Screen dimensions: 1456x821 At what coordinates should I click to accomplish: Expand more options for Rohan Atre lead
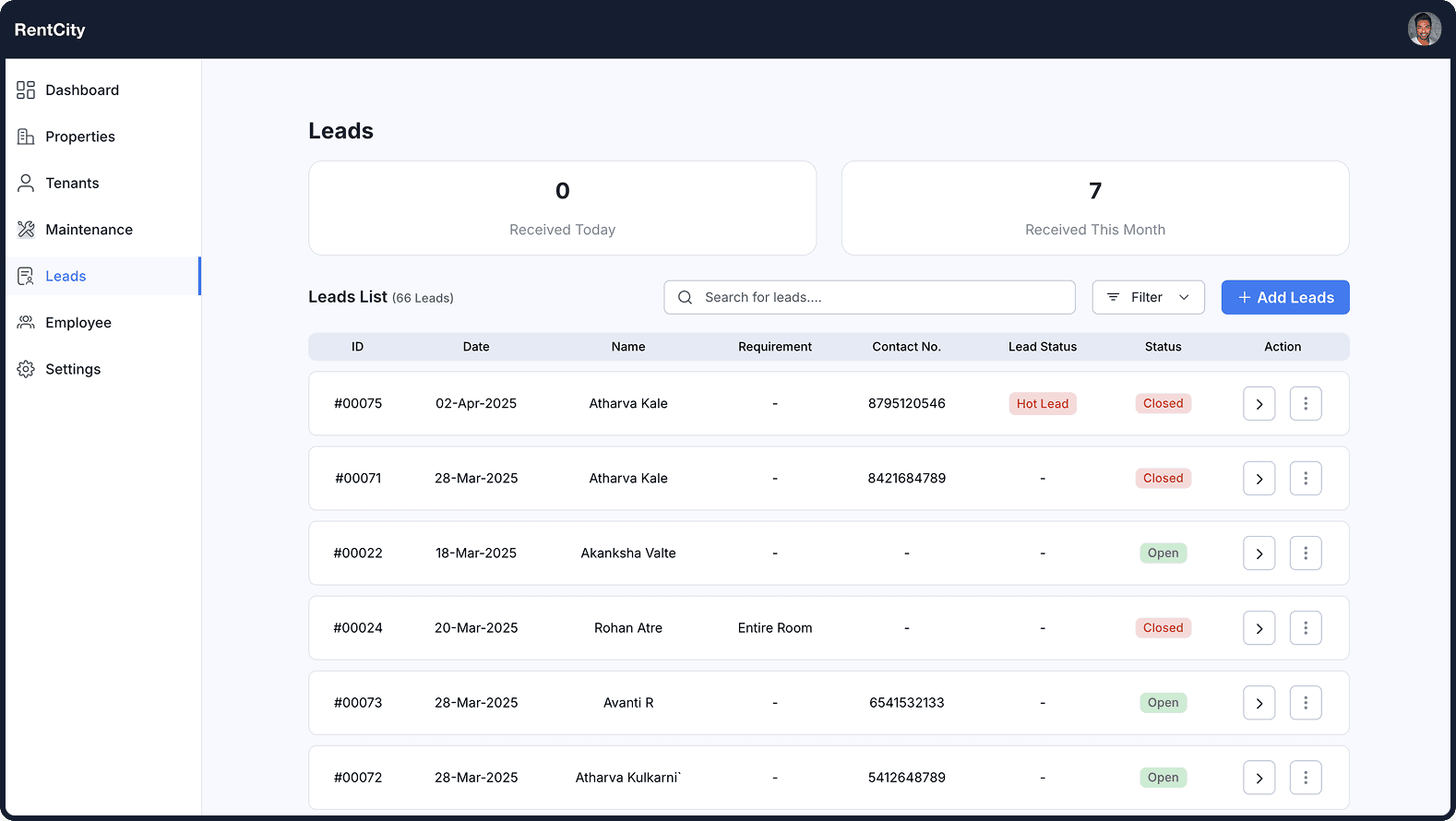[x=1305, y=627]
